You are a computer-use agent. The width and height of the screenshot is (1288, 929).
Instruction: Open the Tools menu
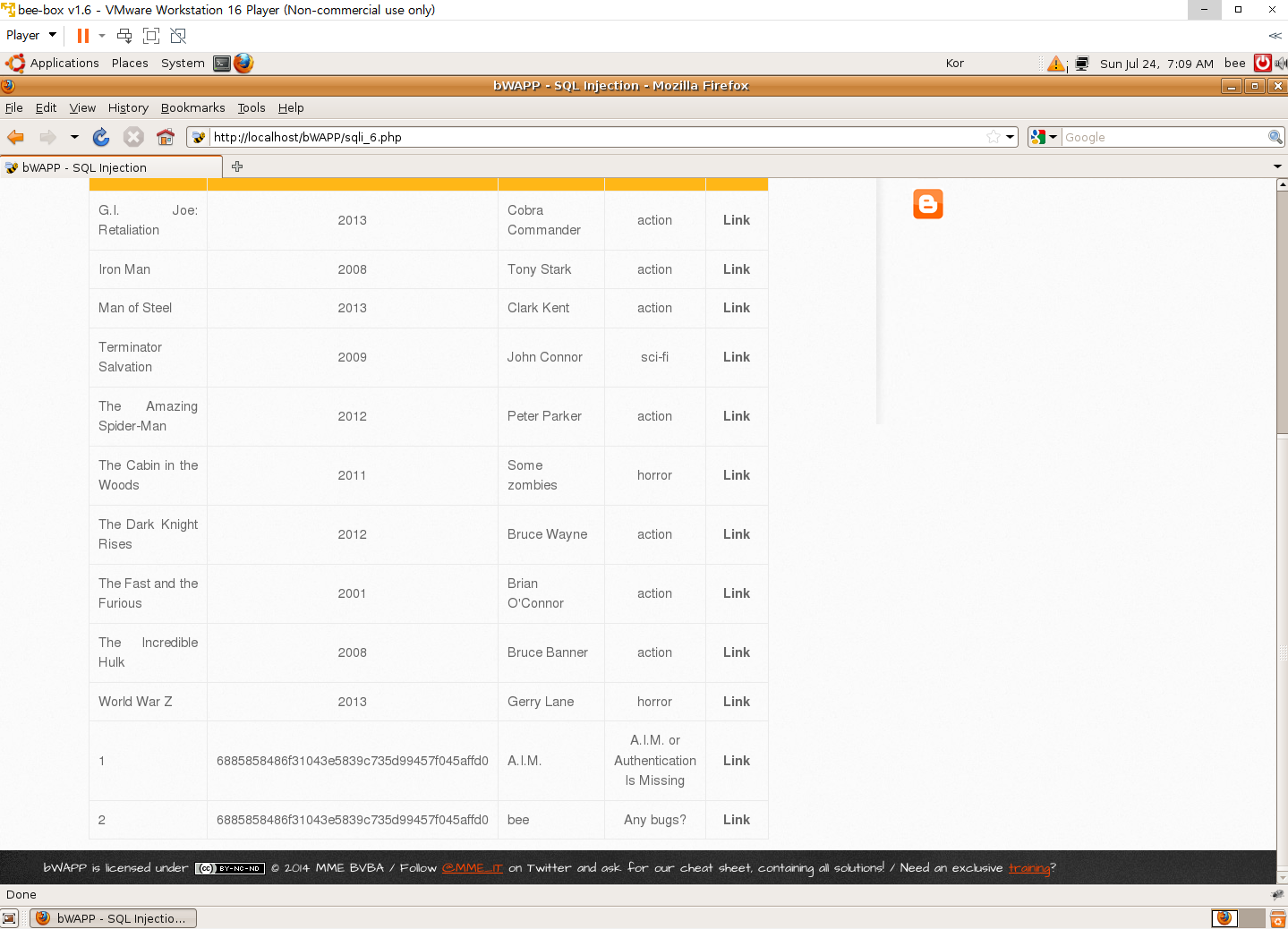[252, 107]
